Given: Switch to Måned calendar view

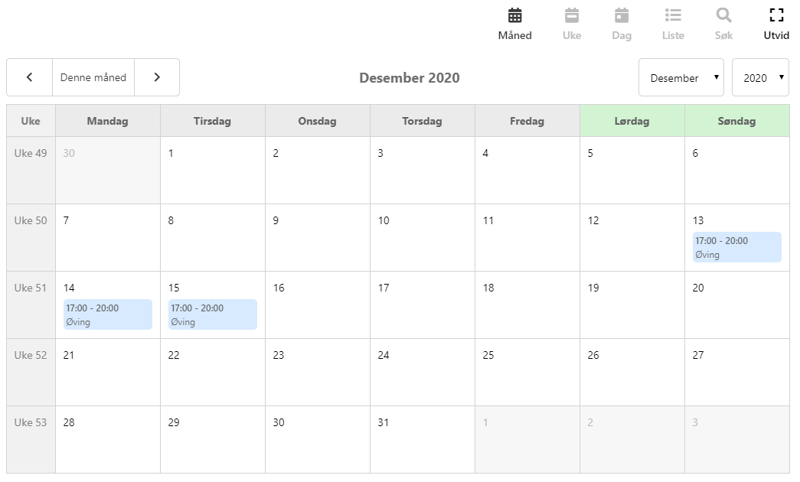Looking at the screenshot, I should coord(515,24).
